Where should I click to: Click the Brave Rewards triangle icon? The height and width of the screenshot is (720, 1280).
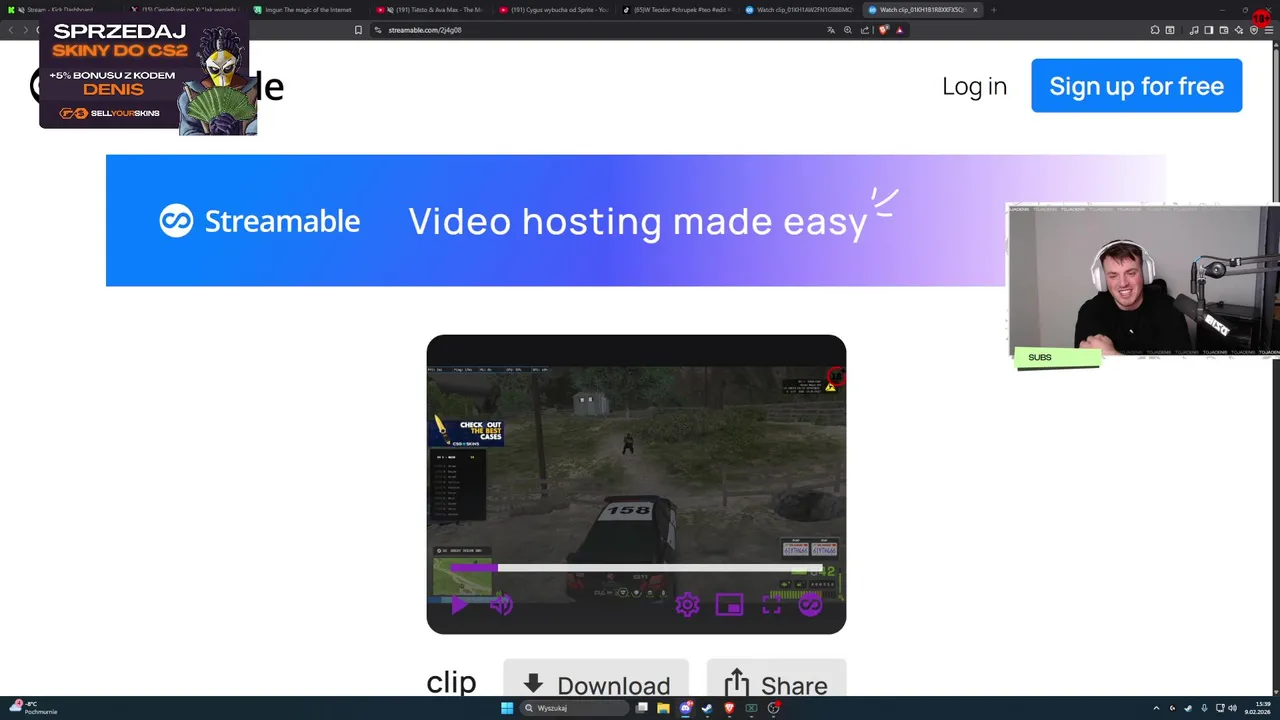(x=900, y=30)
